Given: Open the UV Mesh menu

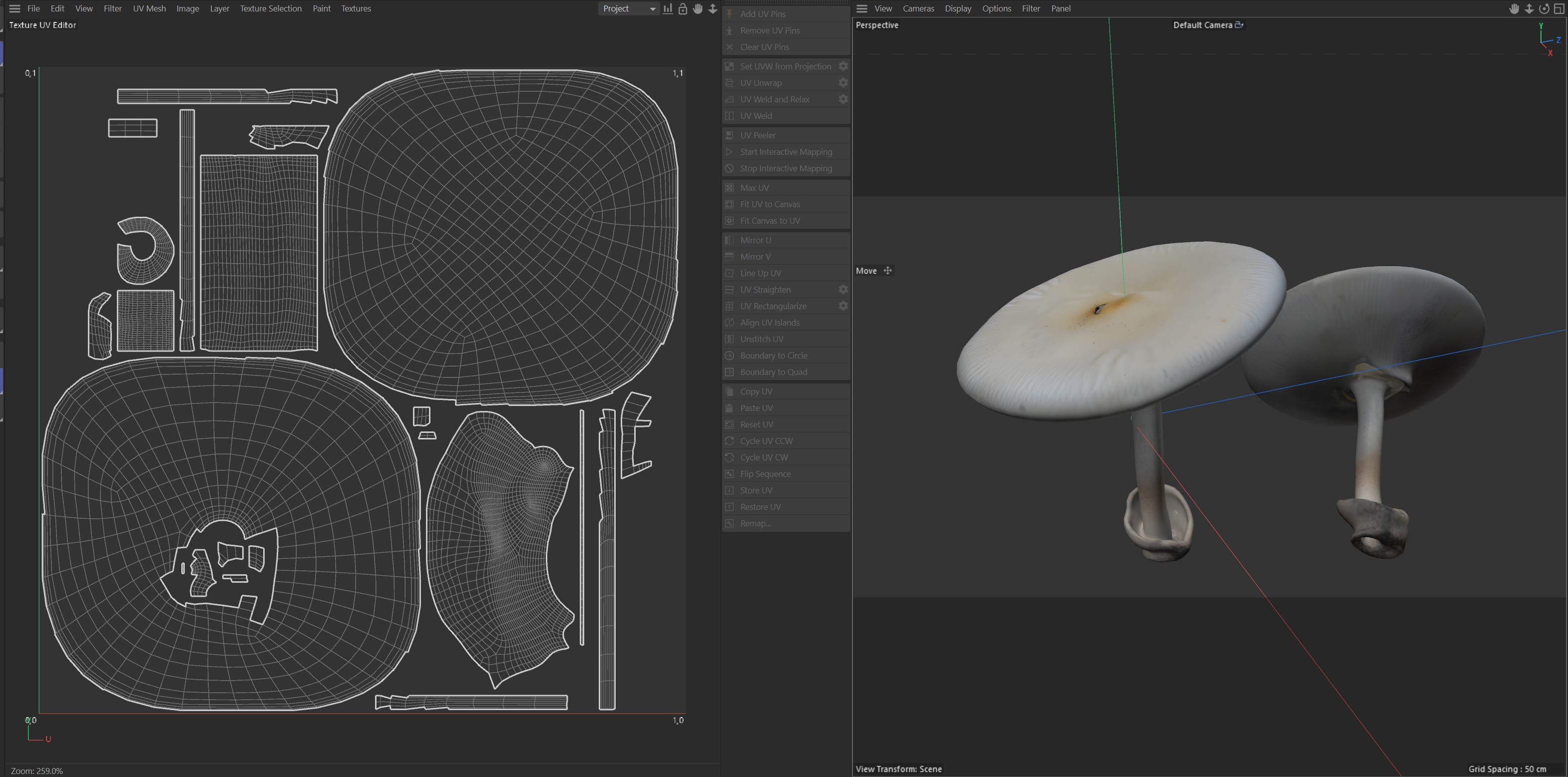Looking at the screenshot, I should tap(149, 8).
